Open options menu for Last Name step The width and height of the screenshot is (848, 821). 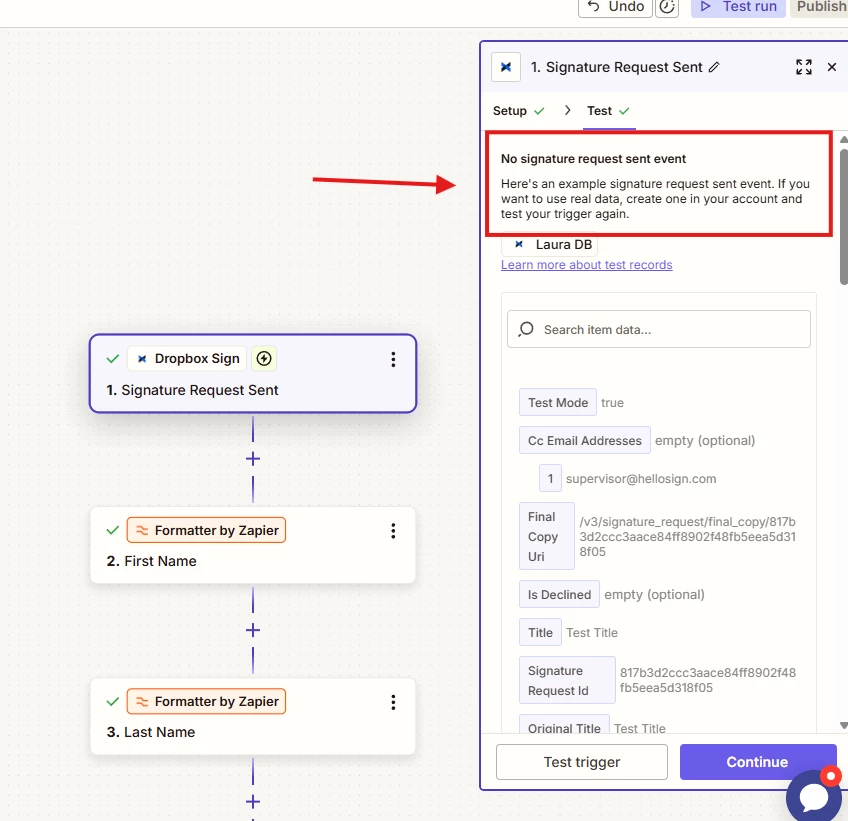393,702
